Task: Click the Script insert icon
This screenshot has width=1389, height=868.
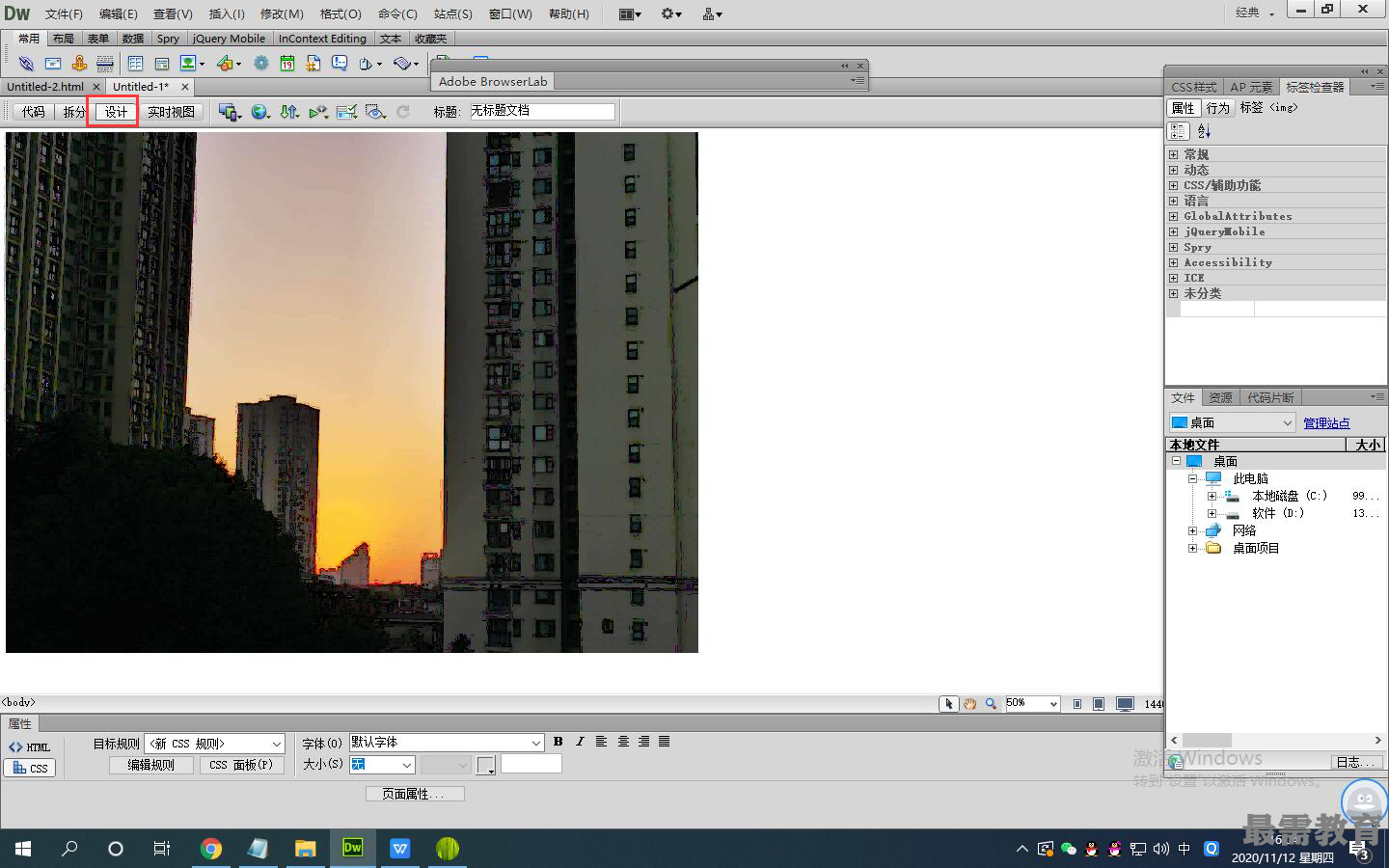Action: [406, 64]
